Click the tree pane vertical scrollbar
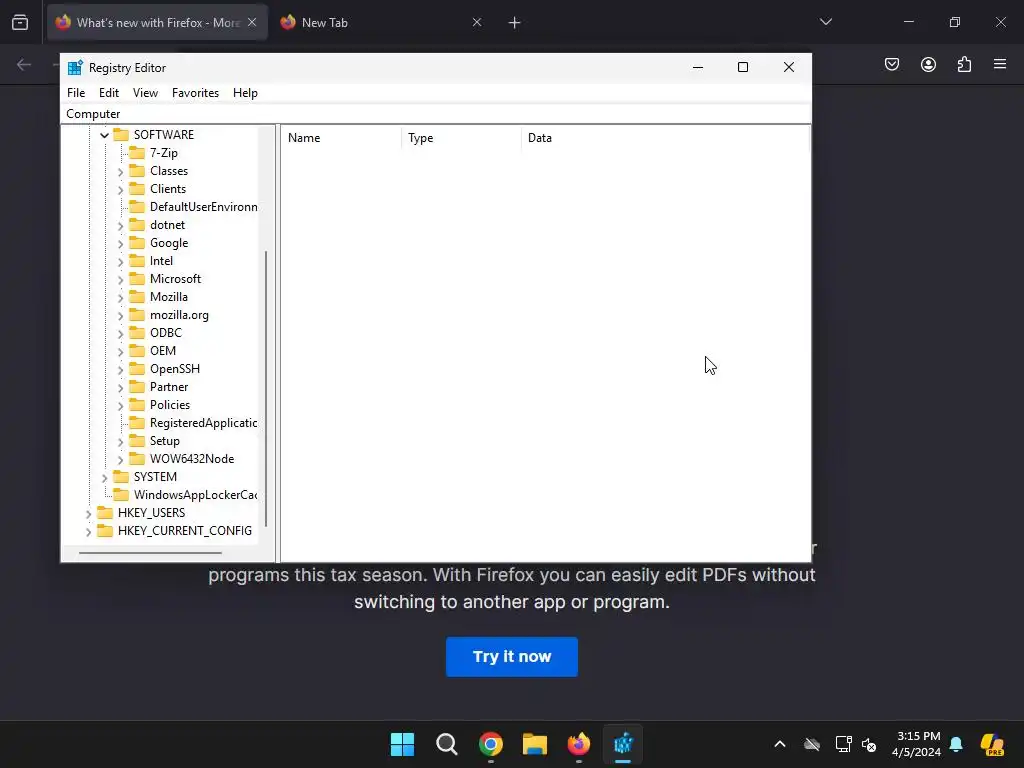The width and height of the screenshot is (1024, 768). tap(266, 388)
